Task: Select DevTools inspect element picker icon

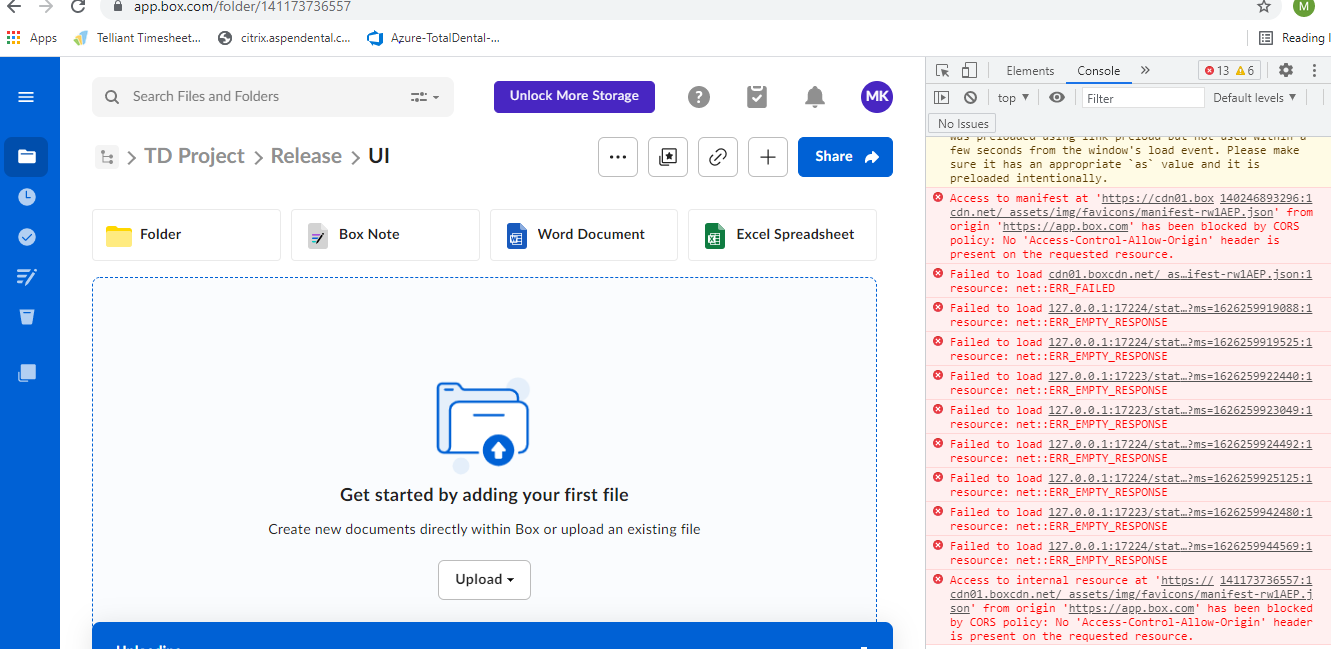Action: point(942,70)
